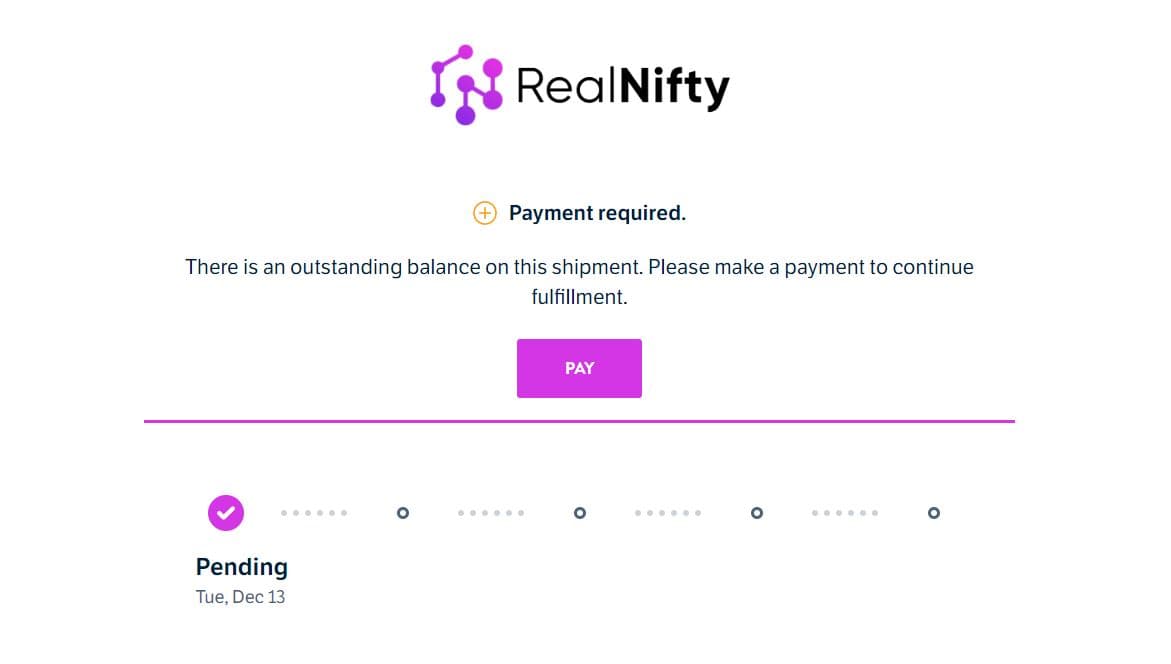Click the Payment required heading
The image size is (1171, 664).
pos(597,213)
